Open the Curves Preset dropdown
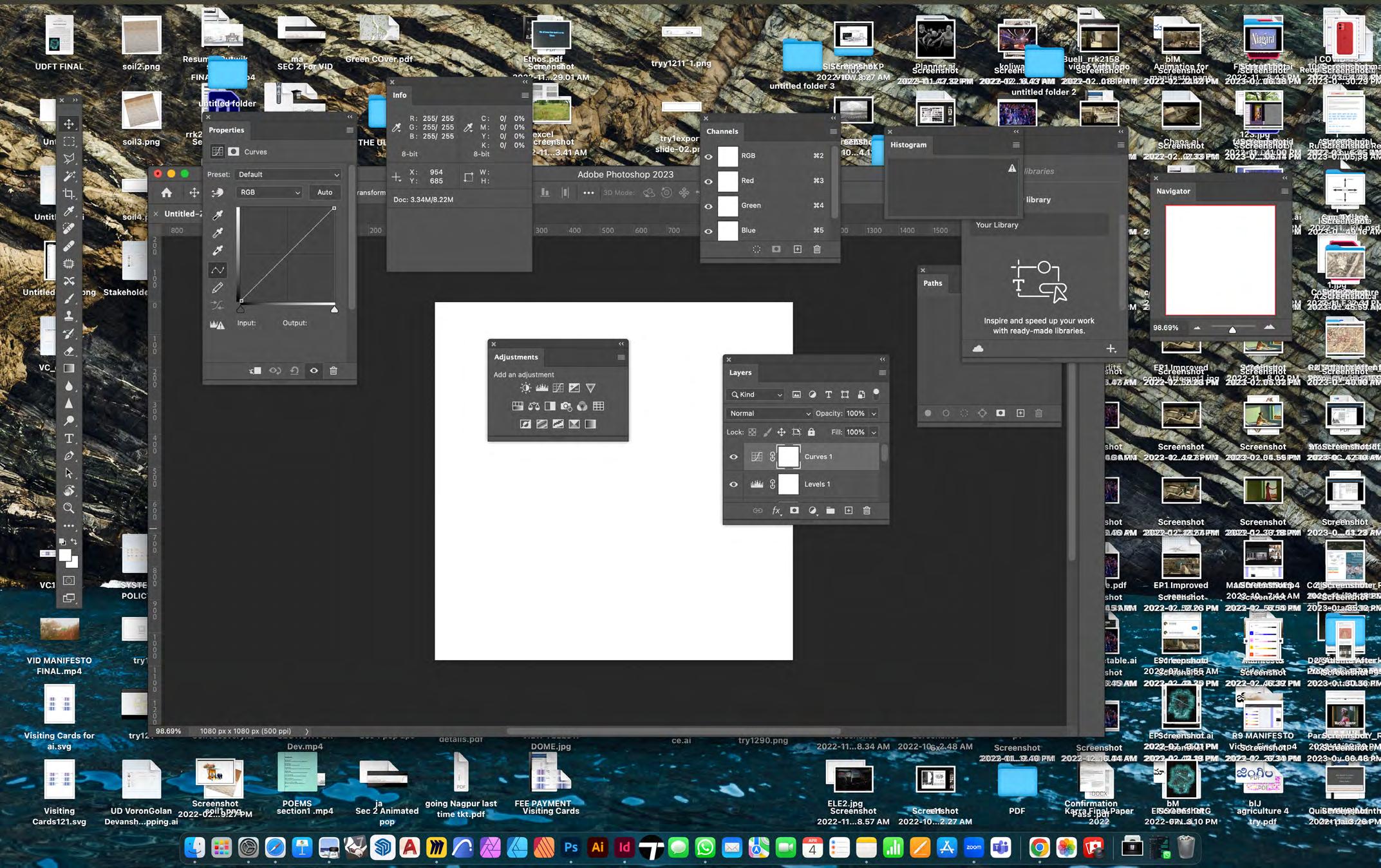The height and width of the screenshot is (868, 1381). [288, 175]
